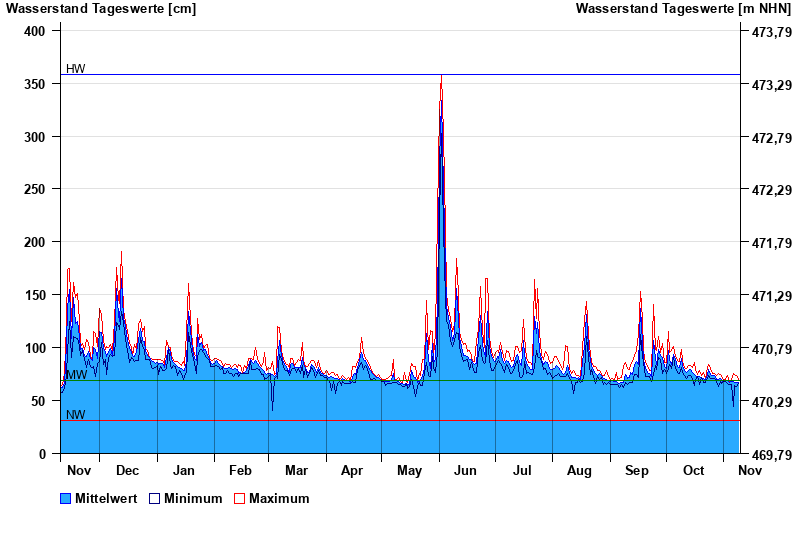This screenshot has width=800, height=550.
Task: Click the HW high-water line label
Action: click(x=76, y=69)
